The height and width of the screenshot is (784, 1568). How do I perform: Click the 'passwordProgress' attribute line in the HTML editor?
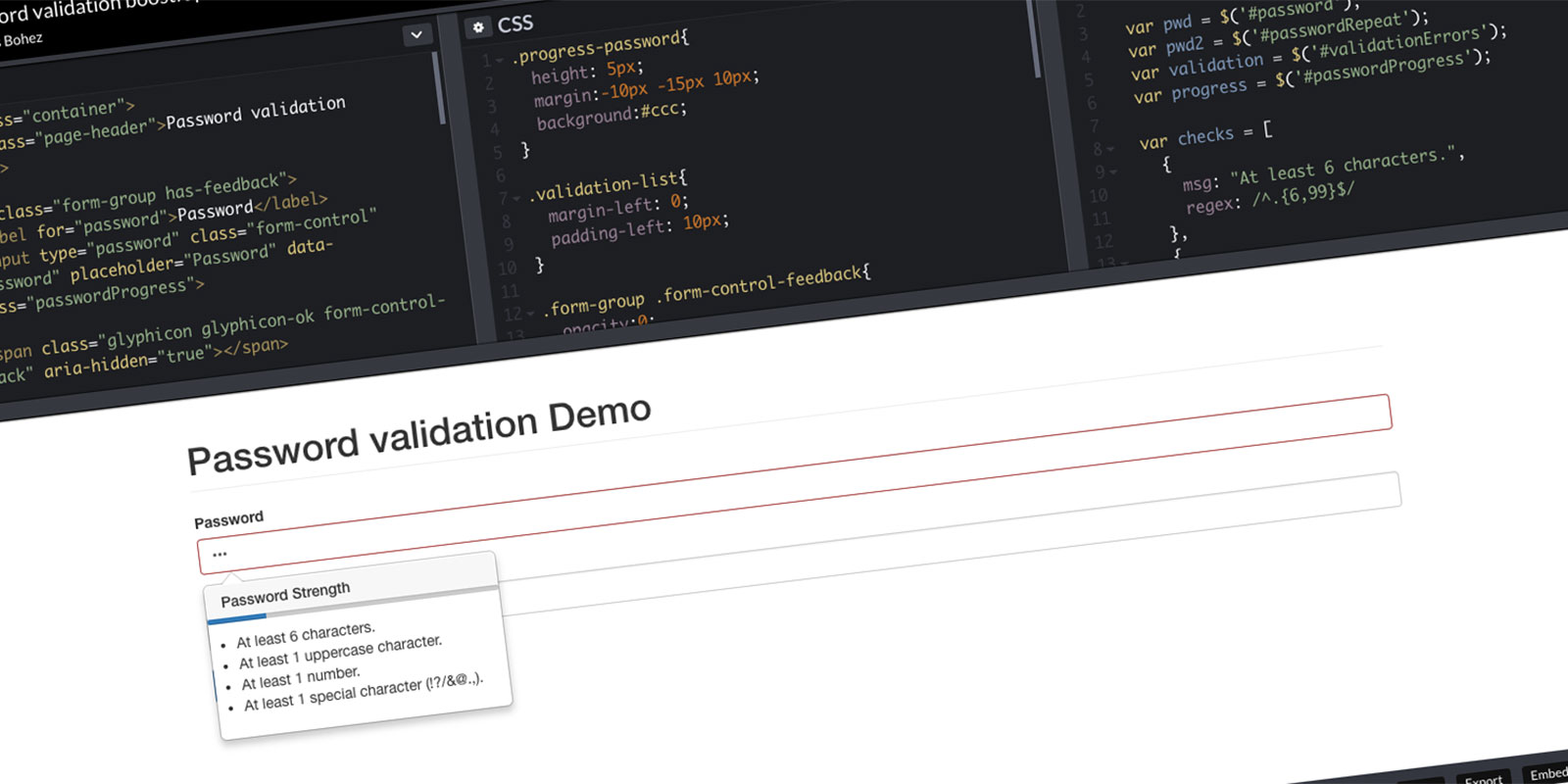pyautogui.click(x=103, y=296)
